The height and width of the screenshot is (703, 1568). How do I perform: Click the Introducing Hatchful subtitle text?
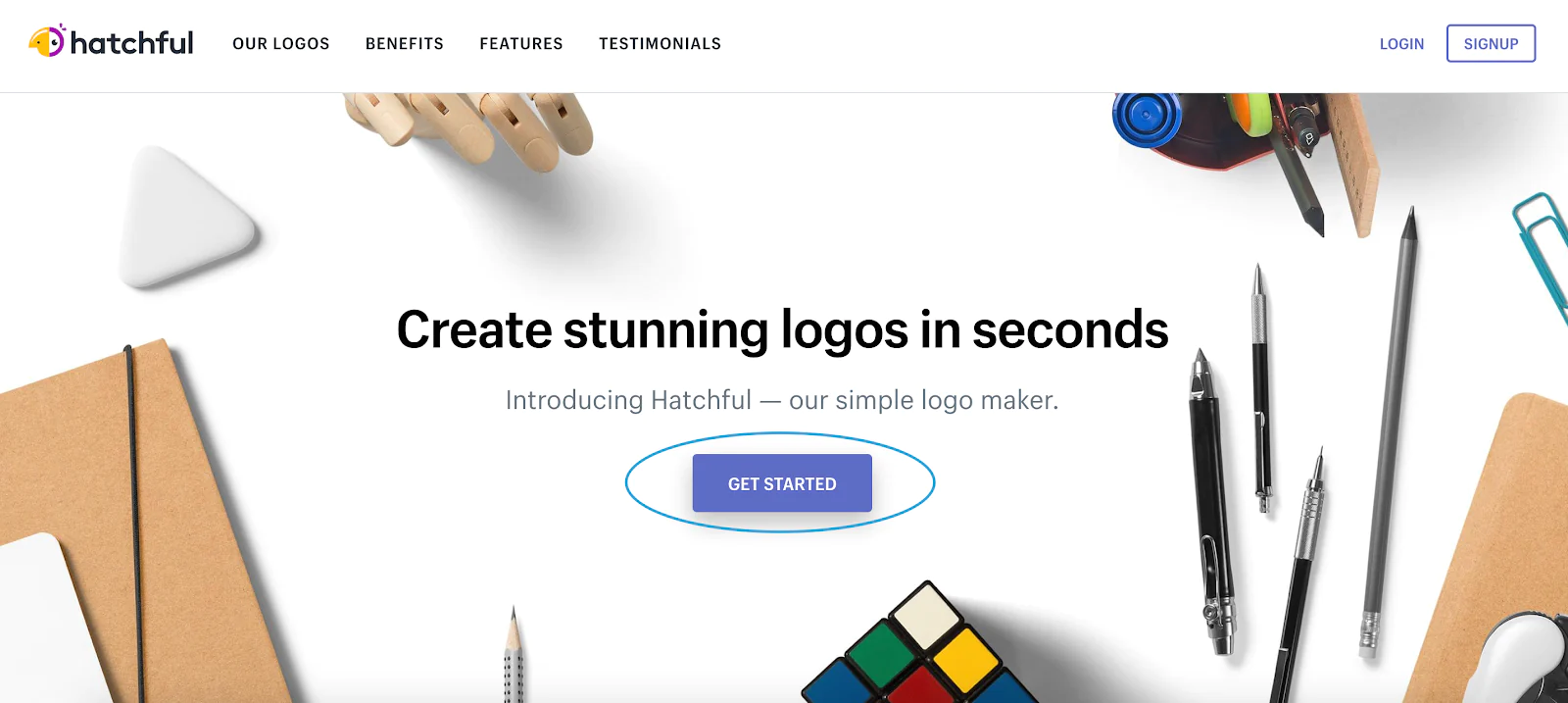coord(782,400)
